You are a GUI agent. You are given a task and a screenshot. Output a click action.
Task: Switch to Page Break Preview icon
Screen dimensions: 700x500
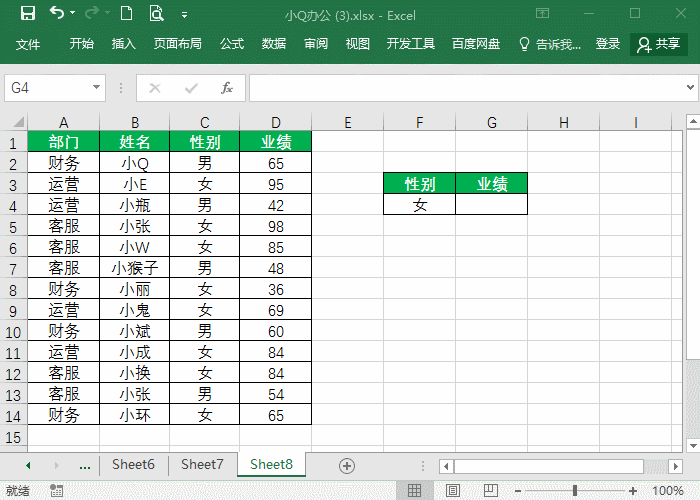pyautogui.click(x=490, y=490)
